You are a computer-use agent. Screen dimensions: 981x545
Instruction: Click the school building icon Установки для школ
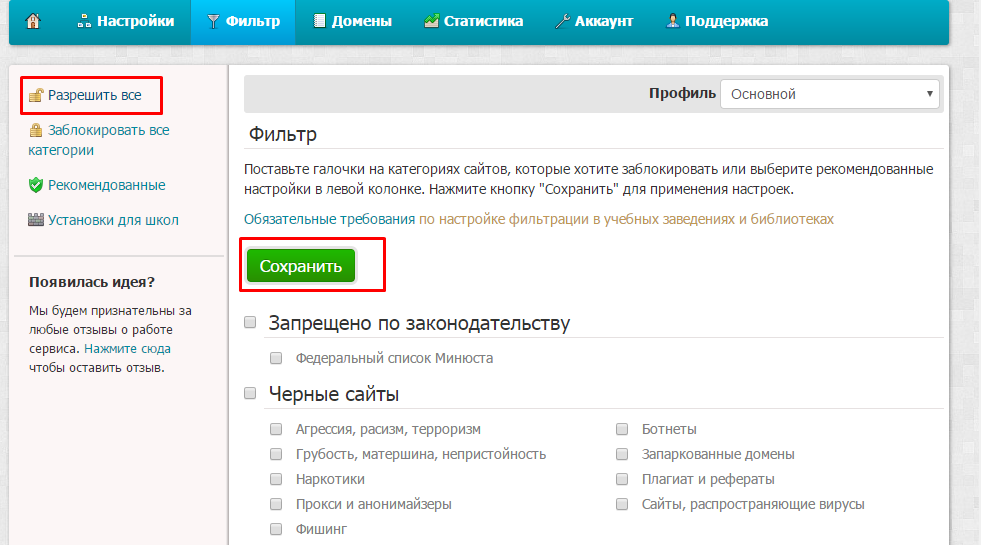(x=36, y=220)
